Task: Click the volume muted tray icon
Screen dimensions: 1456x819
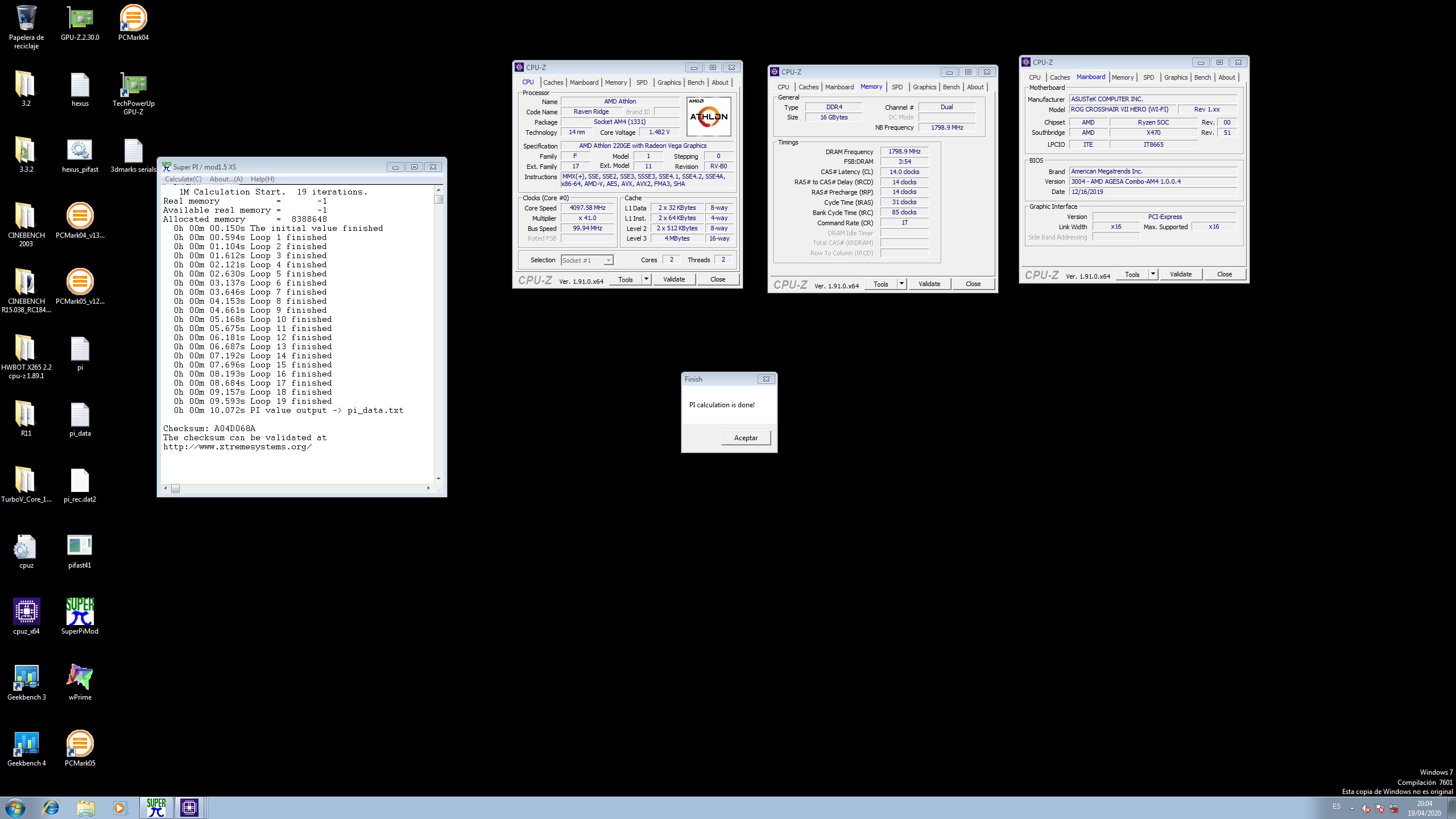Action: 1366,808
